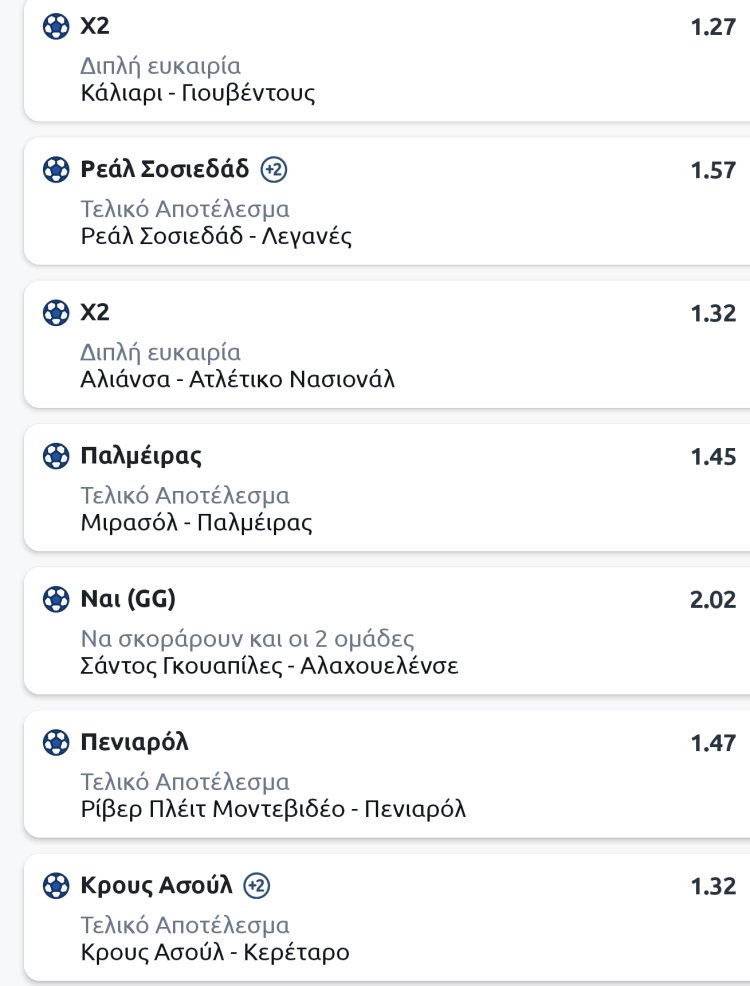Select the 2.02 odds for Ναι (GG)

point(713,600)
